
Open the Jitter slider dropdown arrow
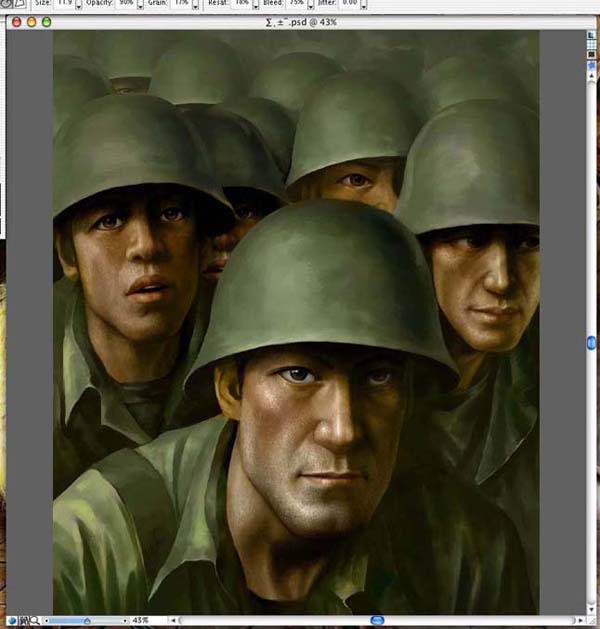[x=363, y=5]
